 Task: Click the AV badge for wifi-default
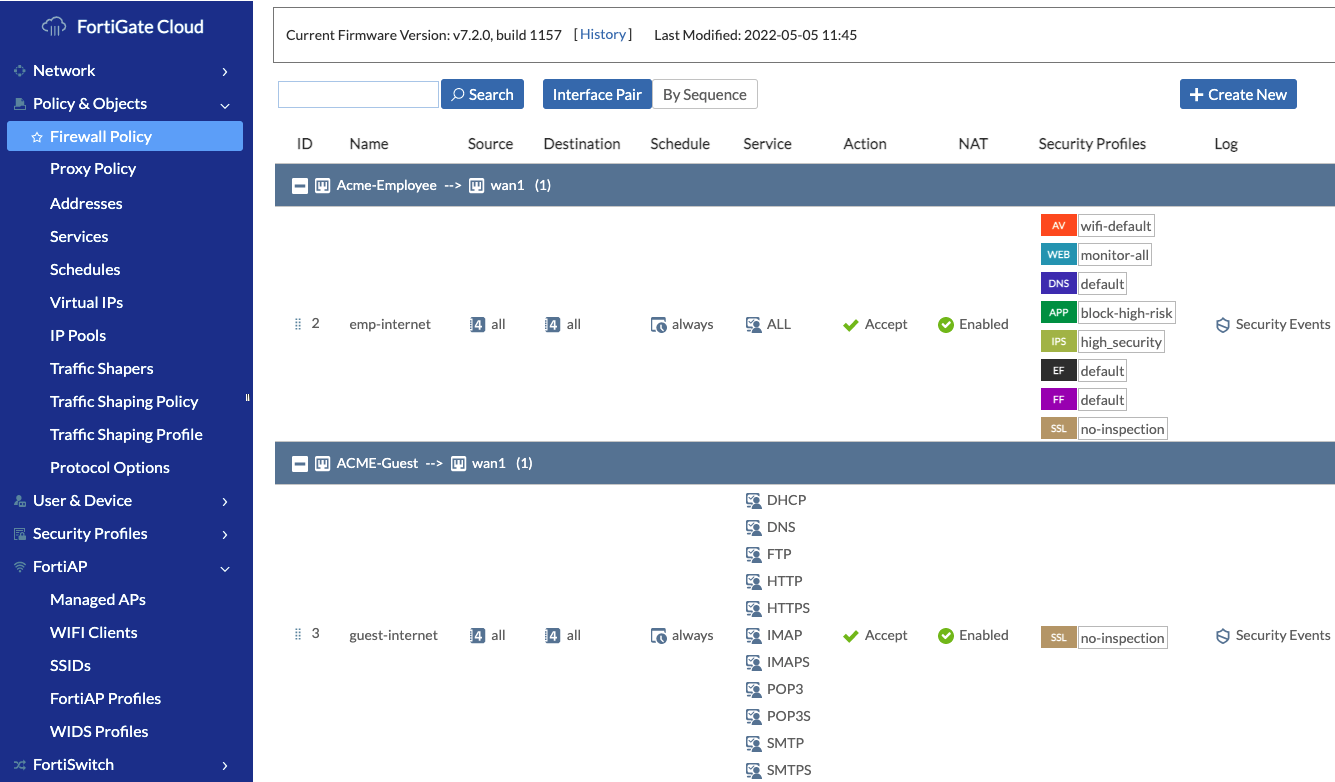click(1058, 226)
